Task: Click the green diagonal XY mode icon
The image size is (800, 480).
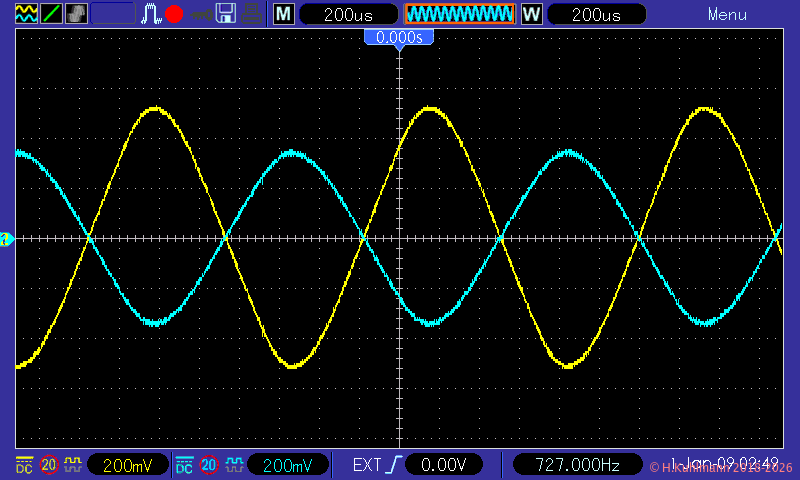Action: (x=50, y=14)
